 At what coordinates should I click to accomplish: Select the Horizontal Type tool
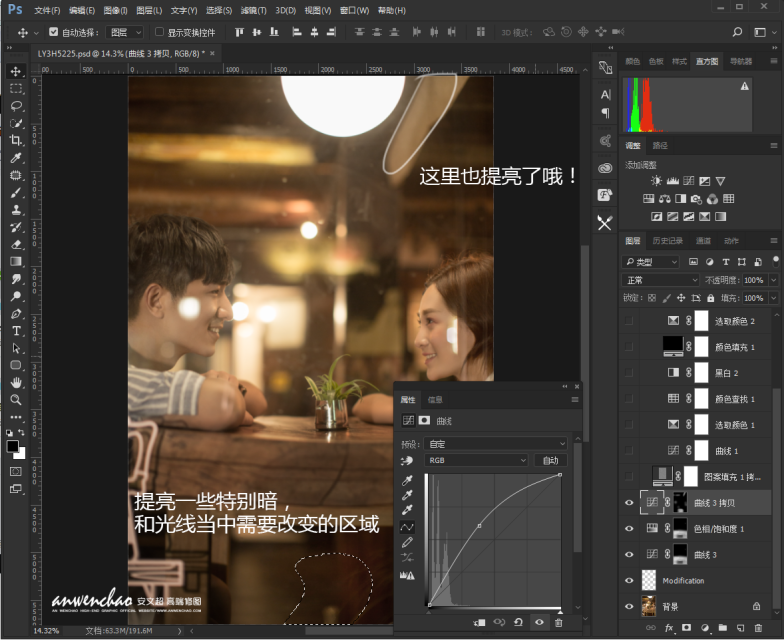(x=16, y=330)
